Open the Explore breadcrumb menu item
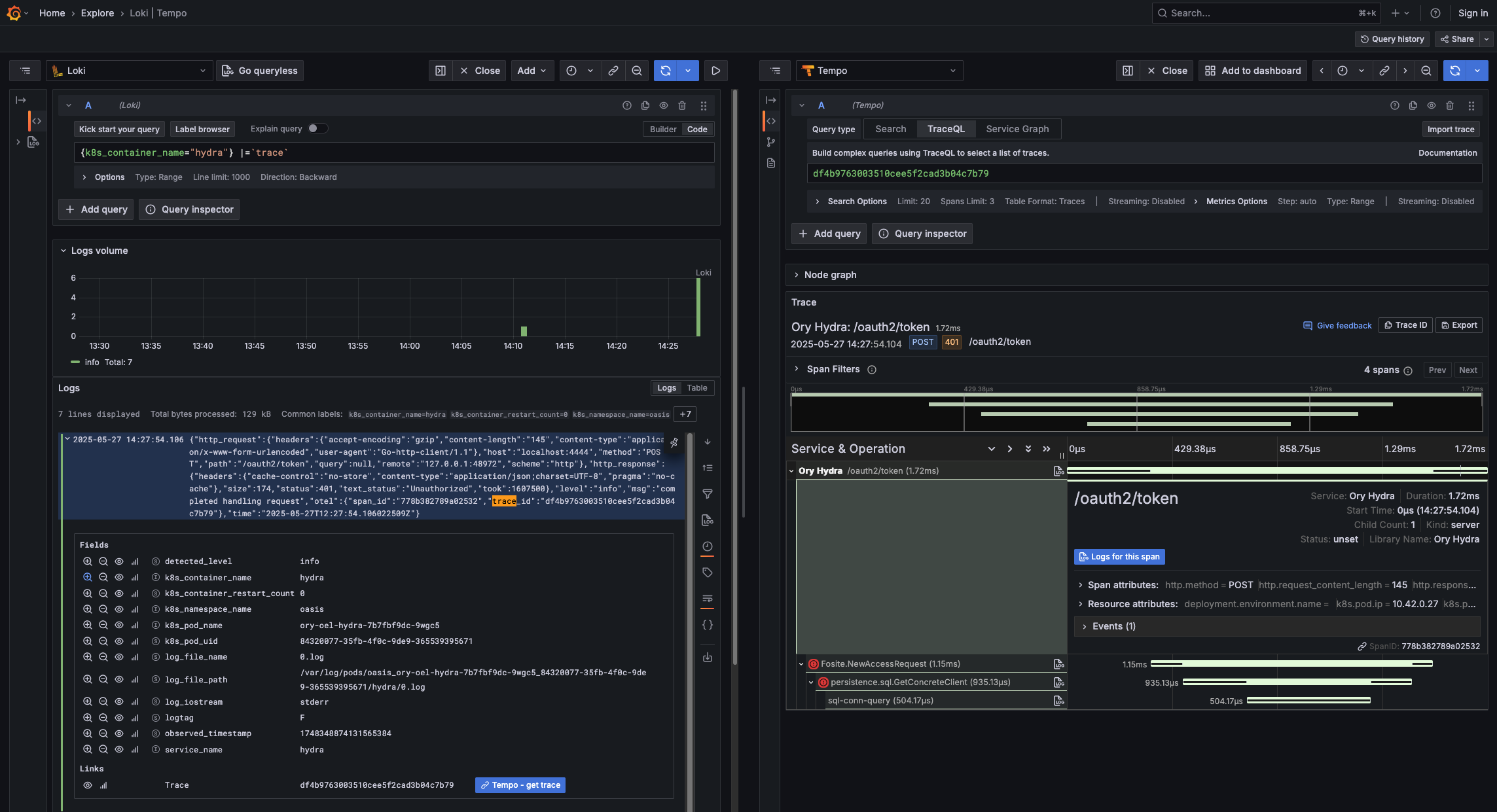Image resolution: width=1497 pixels, height=812 pixels. [x=98, y=13]
